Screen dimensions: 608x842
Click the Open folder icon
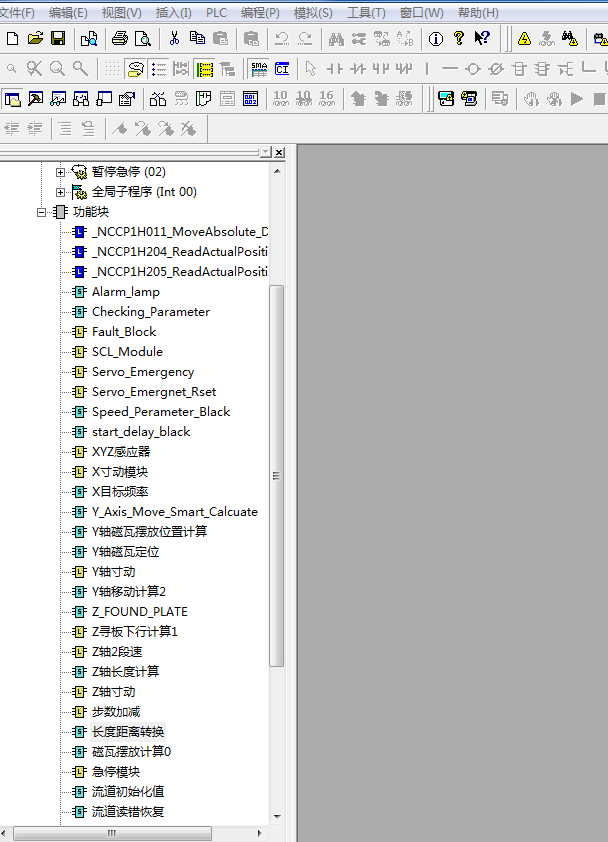(35, 39)
